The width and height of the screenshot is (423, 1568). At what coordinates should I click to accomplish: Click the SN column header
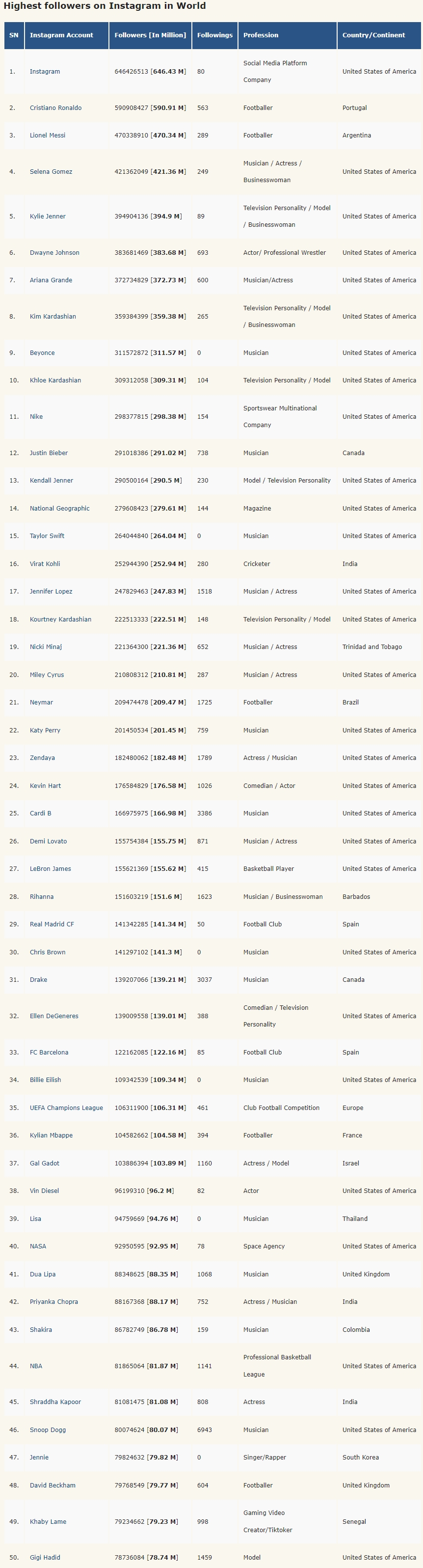(x=14, y=35)
